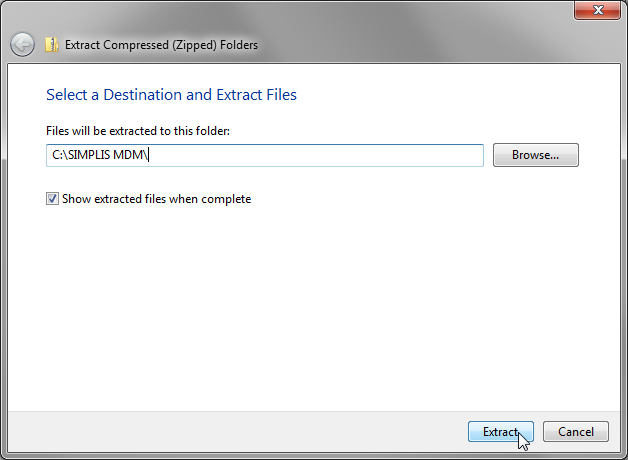Click blank white area below the checkbox
The height and width of the screenshot is (460, 628).
(x=300, y=300)
